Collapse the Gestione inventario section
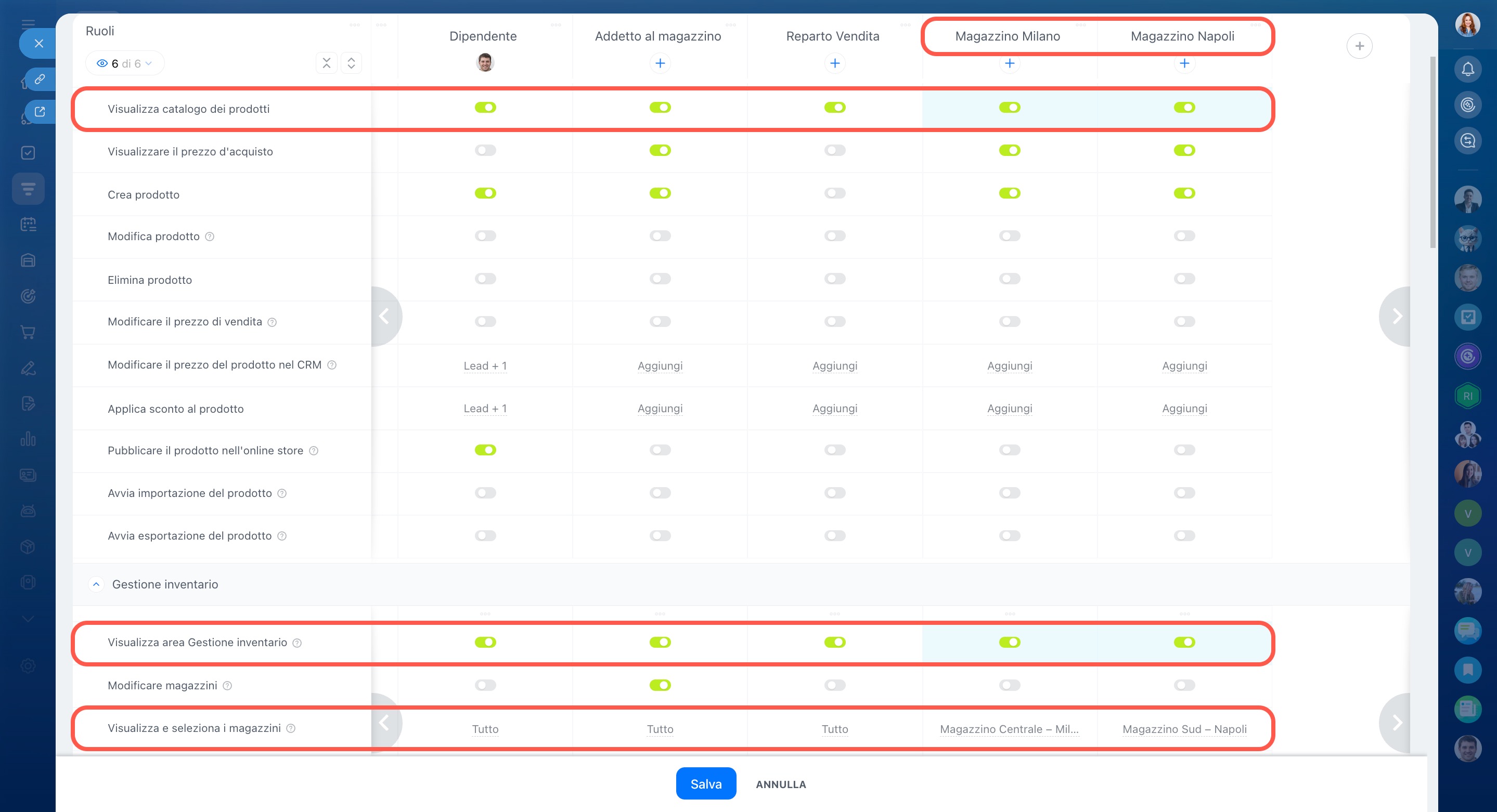The image size is (1497, 812). pyautogui.click(x=96, y=584)
